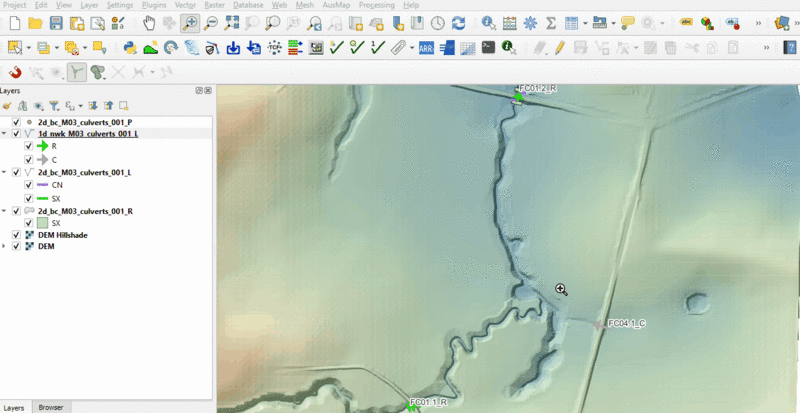This screenshot has height=413, width=800.
Task: Click the Refresh map icon
Action: click(x=458, y=23)
